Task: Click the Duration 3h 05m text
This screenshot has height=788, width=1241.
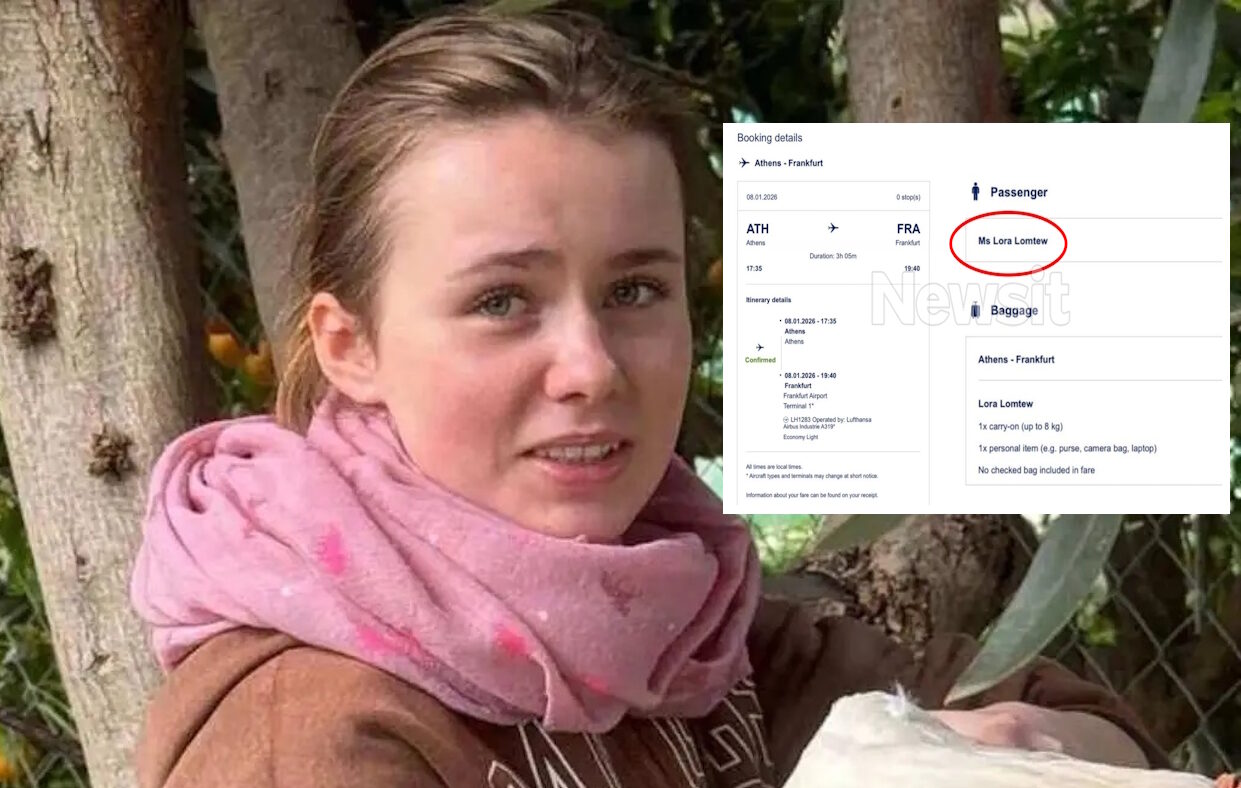Action: [833, 256]
